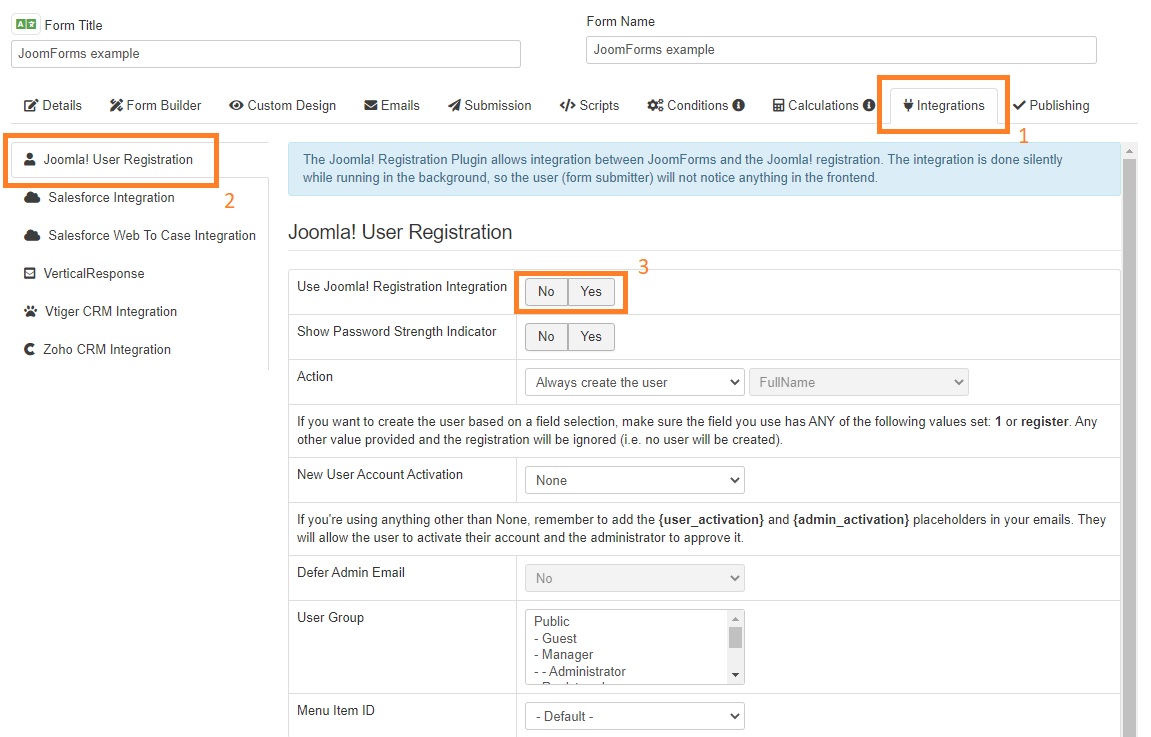1151x737 pixels.
Task: Click the Scripts code icon
Action: [566, 104]
